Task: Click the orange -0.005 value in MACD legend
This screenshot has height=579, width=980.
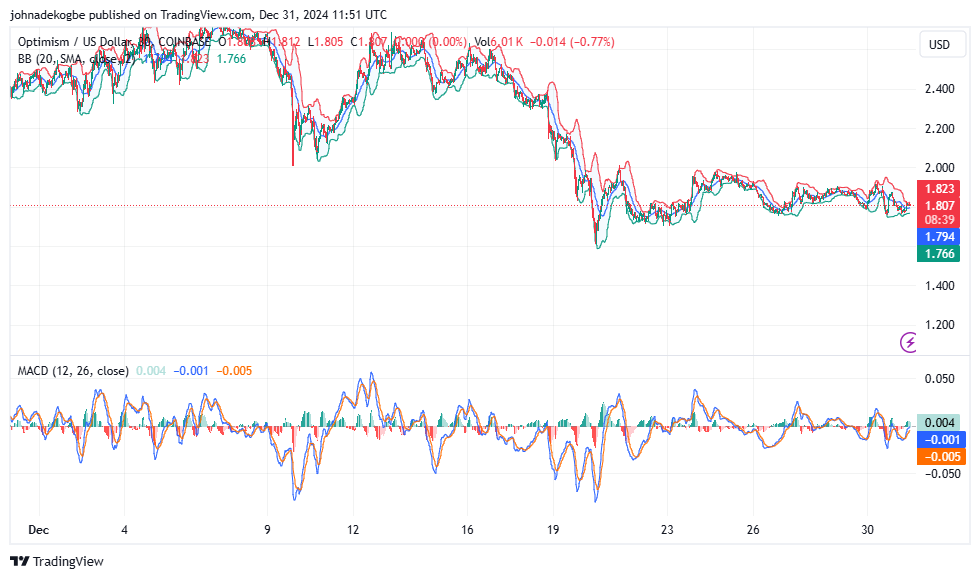Action: coord(234,371)
